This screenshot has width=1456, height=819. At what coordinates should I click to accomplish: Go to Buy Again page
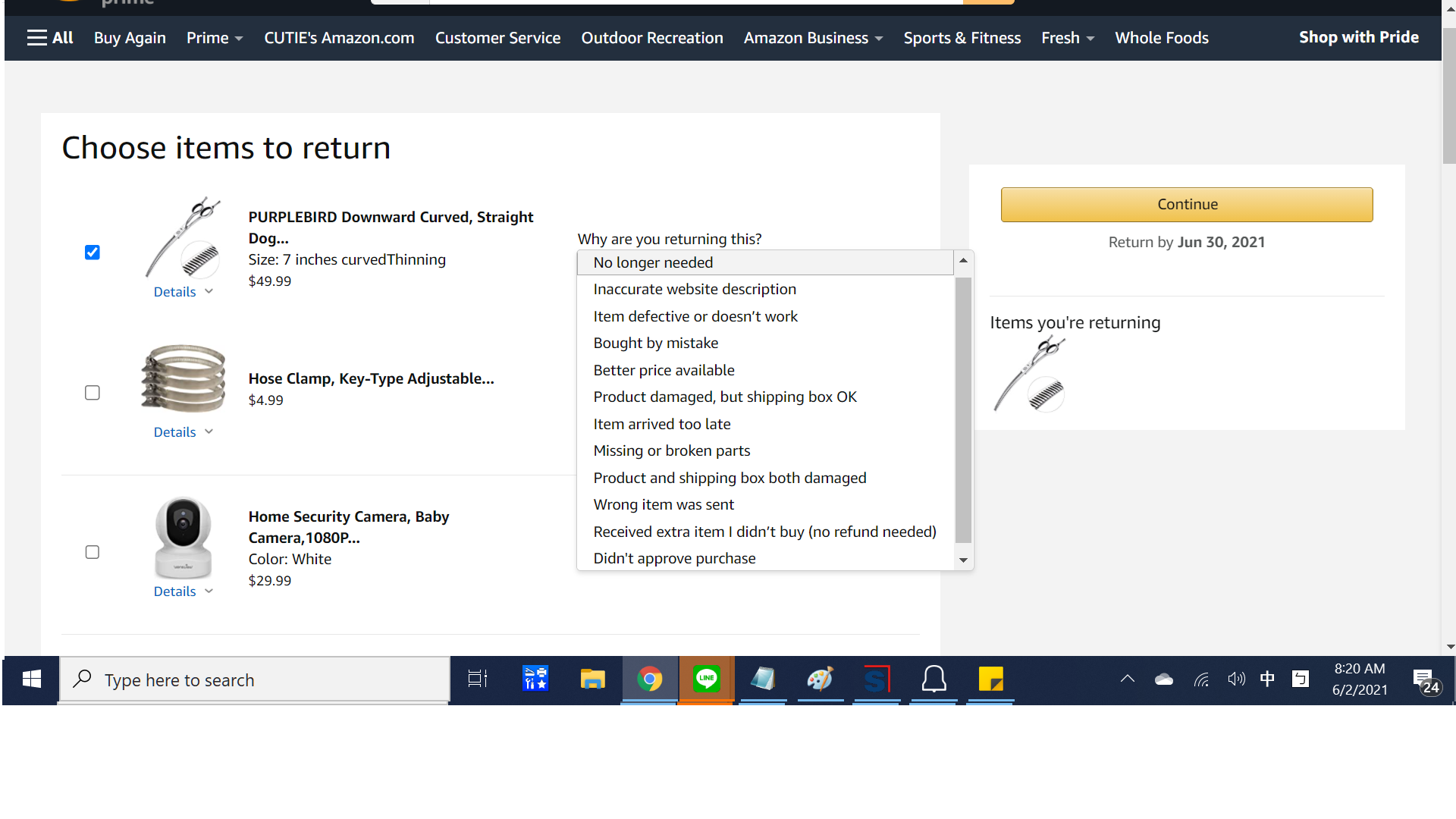(130, 38)
